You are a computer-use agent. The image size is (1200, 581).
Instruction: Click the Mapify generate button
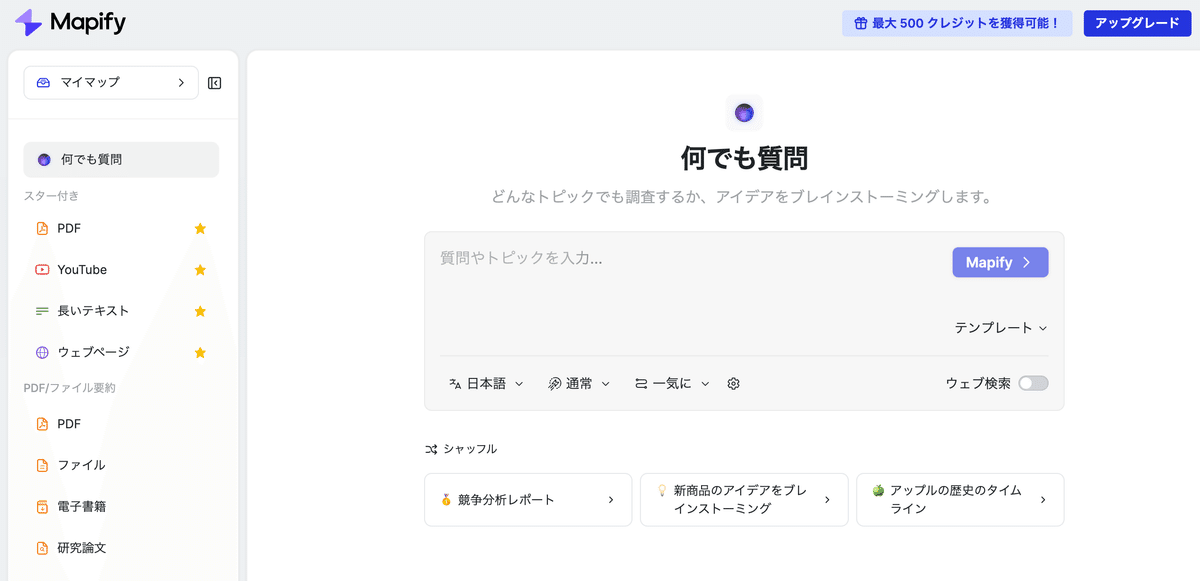click(1000, 262)
